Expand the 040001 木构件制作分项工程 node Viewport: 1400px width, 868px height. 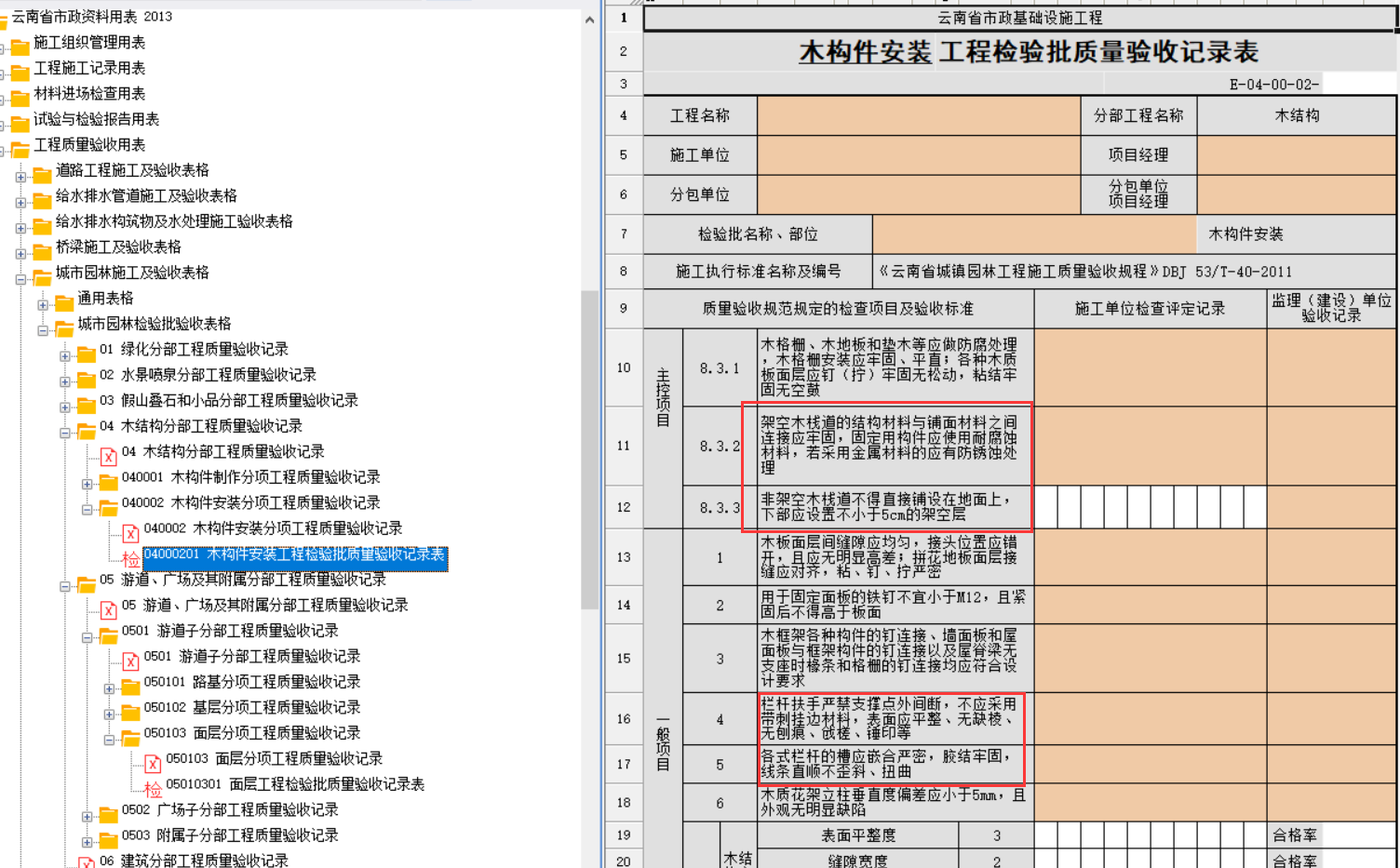pyautogui.click(x=87, y=483)
